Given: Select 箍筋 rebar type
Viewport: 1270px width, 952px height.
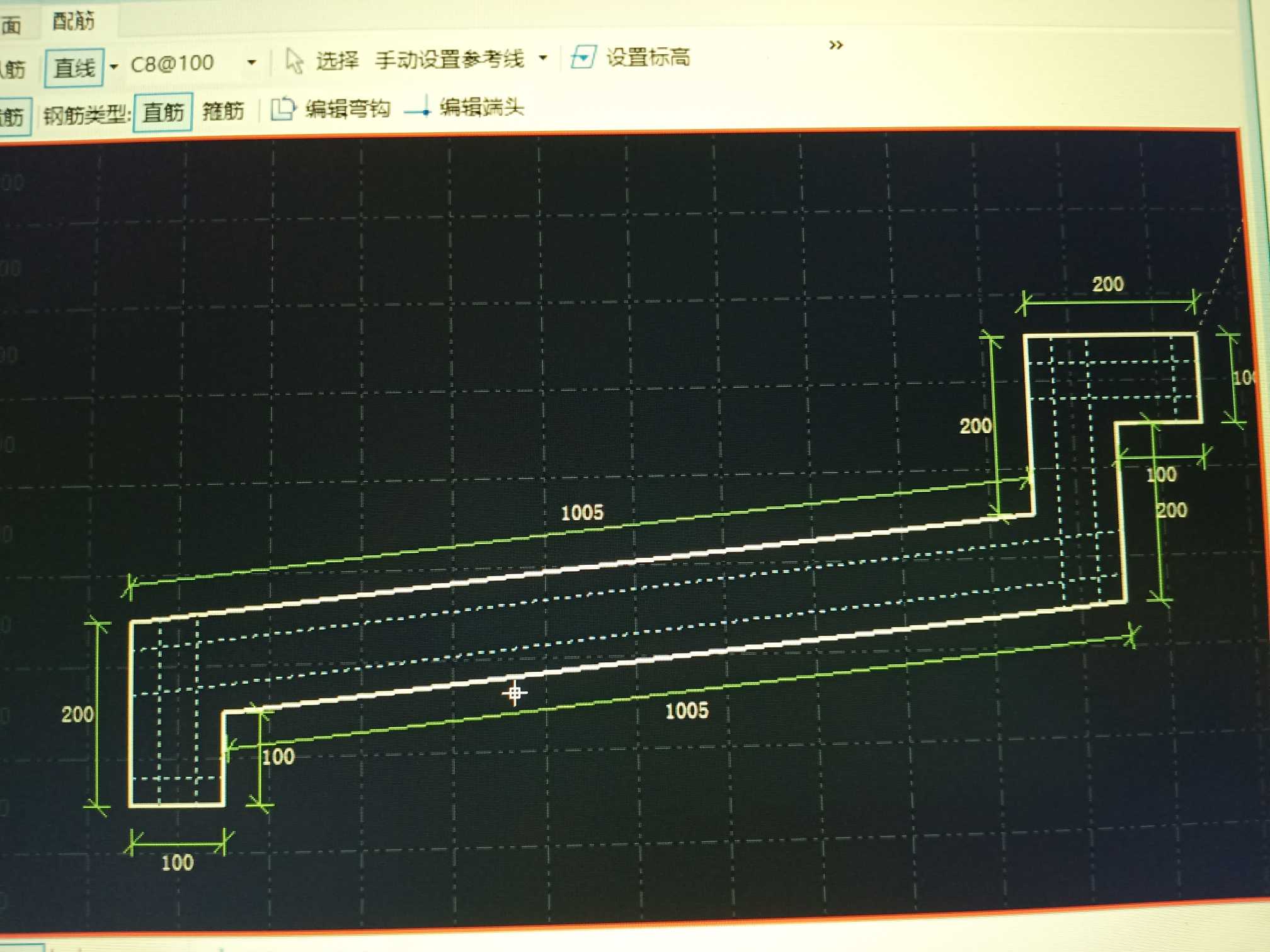Looking at the screenshot, I should click(223, 111).
